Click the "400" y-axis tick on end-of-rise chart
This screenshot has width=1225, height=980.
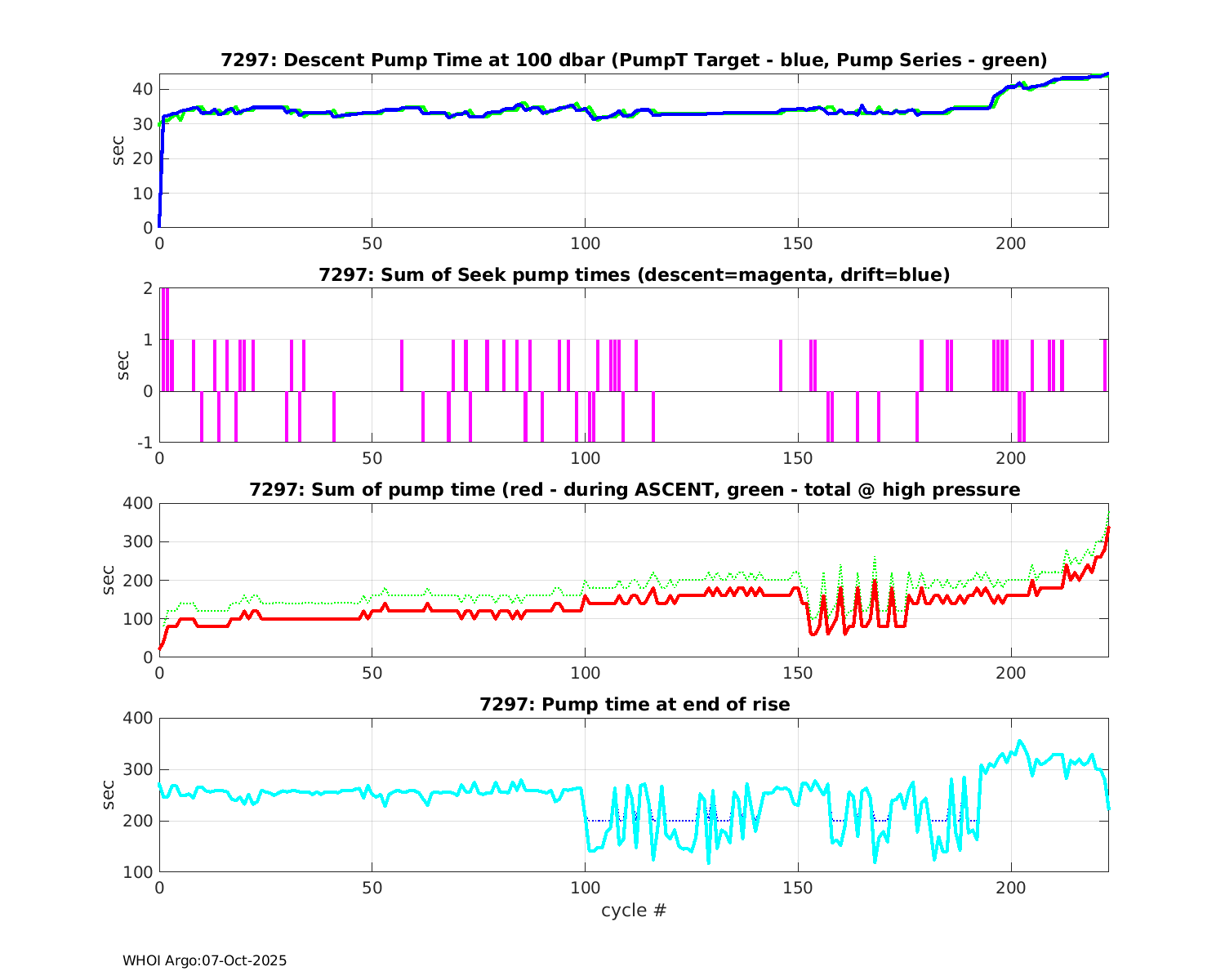click(x=138, y=718)
